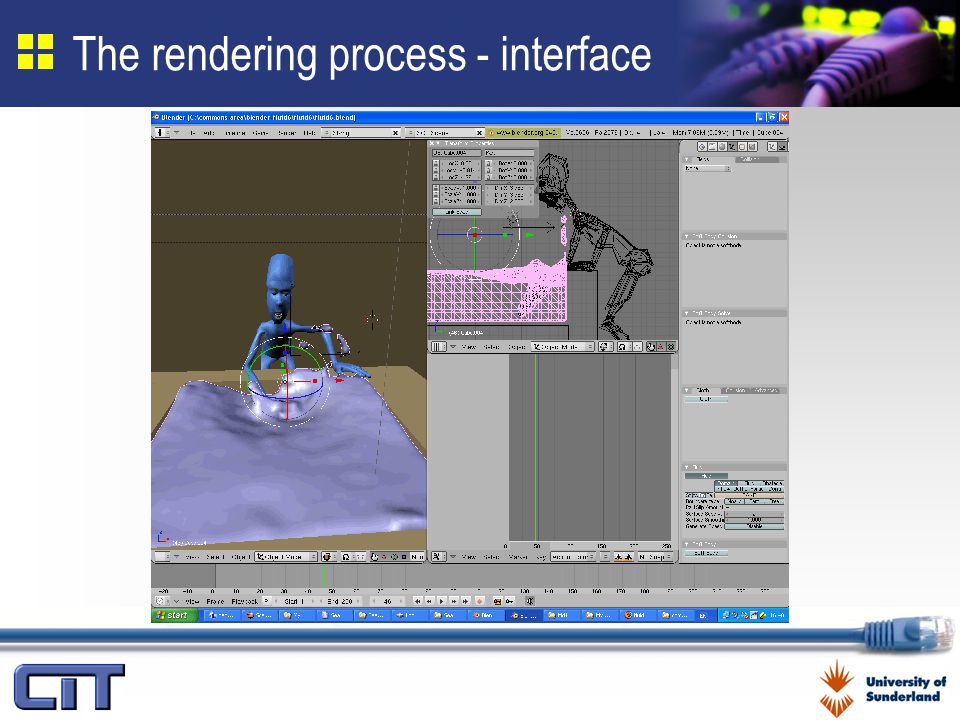
Task: Open the IPO type dropdown next to Key menu
Action: pyautogui.click(x=573, y=557)
